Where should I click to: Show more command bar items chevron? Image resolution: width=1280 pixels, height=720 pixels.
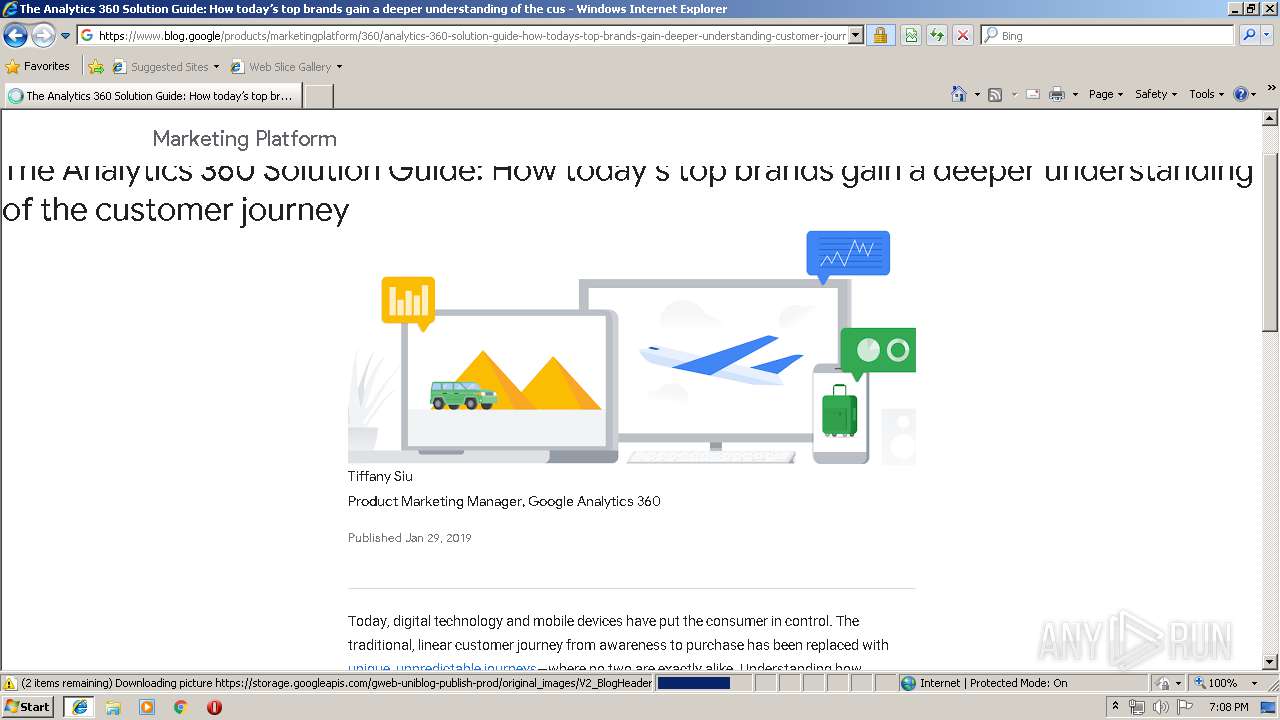(1271, 90)
